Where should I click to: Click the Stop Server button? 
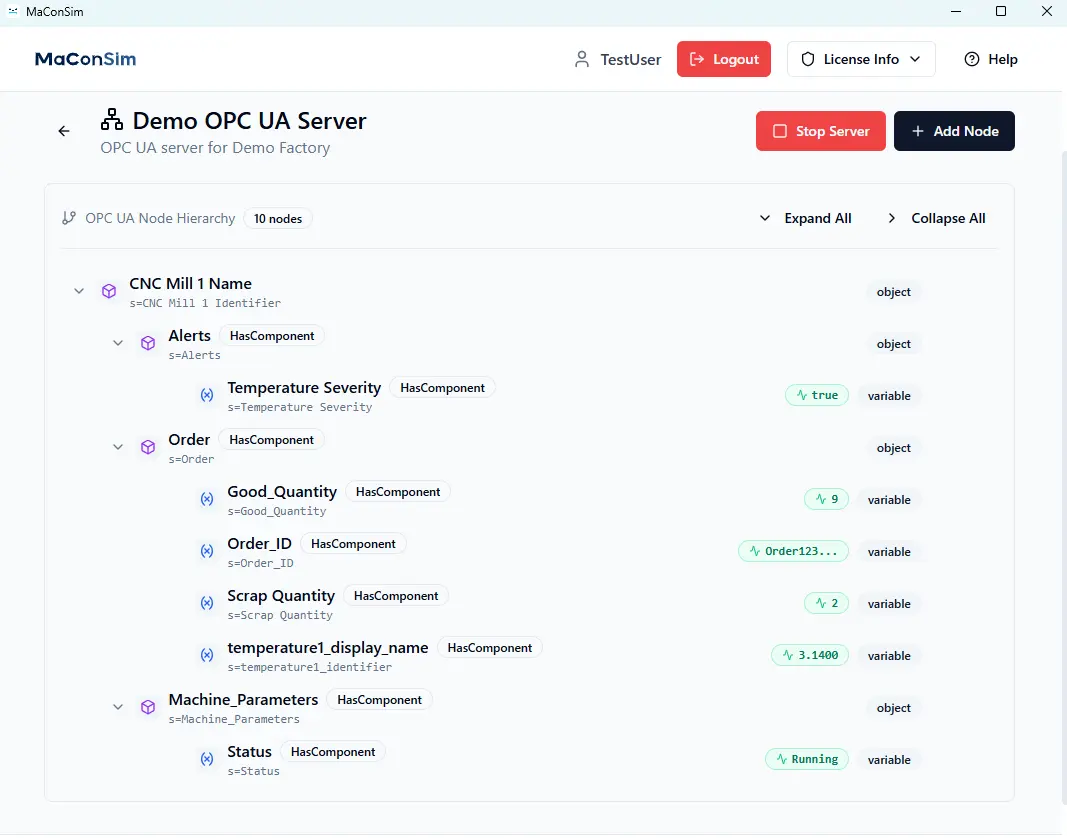pos(821,131)
